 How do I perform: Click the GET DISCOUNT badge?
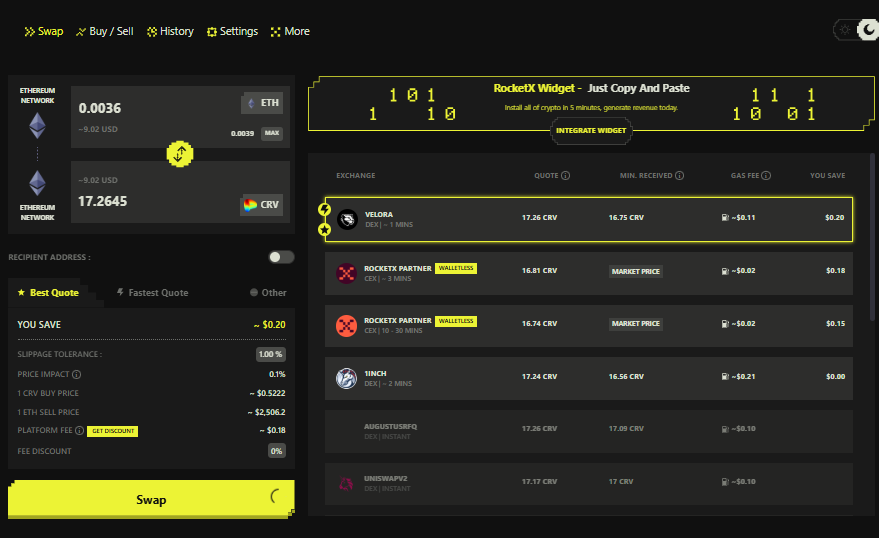pyautogui.click(x=113, y=431)
